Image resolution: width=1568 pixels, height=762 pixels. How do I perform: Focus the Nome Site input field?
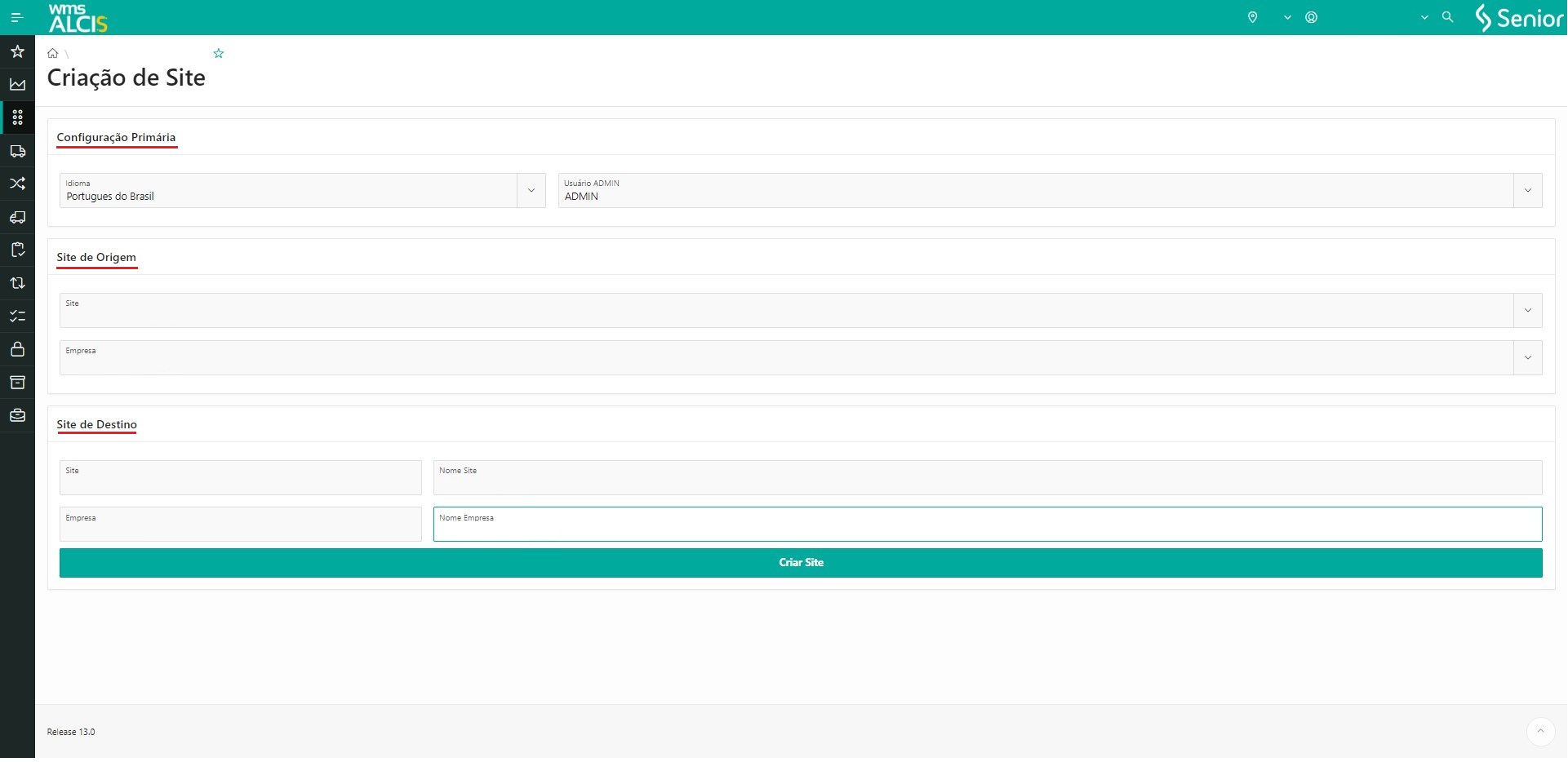point(988,478)
